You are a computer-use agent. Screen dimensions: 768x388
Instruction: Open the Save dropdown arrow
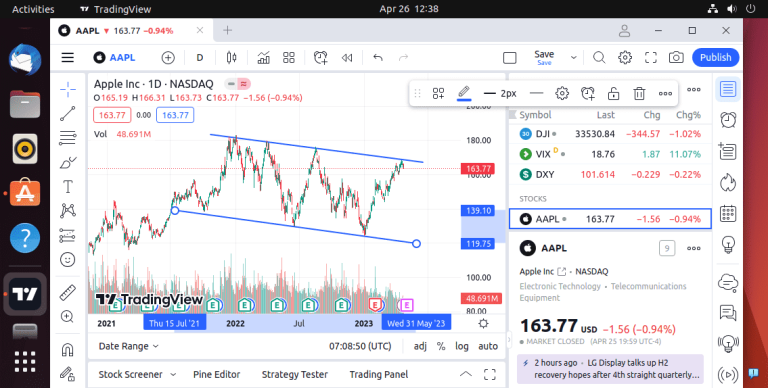[x=574, y=58]
